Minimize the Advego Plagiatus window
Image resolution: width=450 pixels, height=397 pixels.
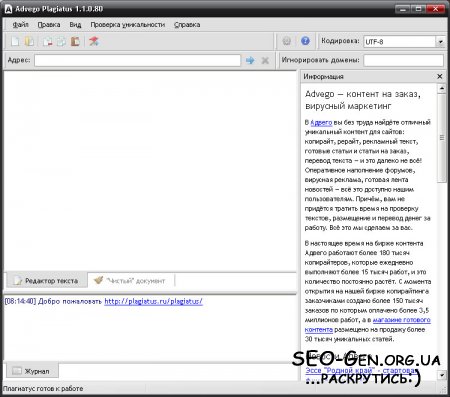[403, 9]
